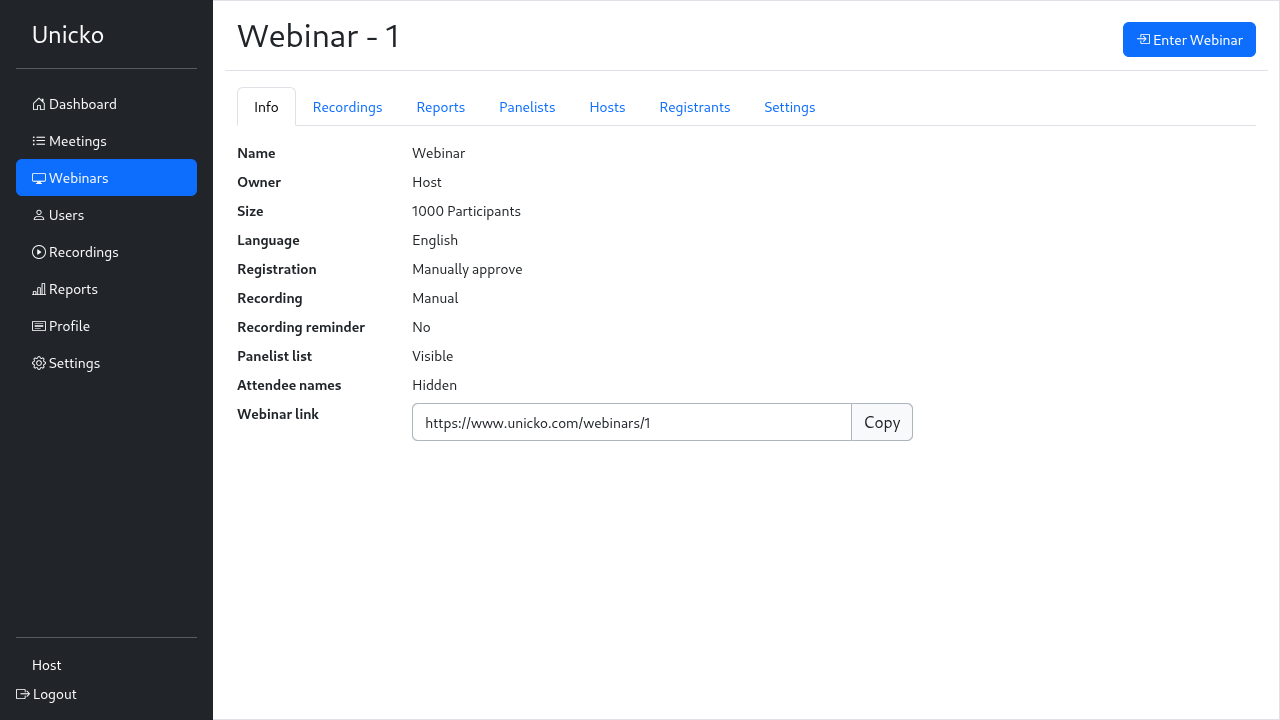Open the Recordings tab
The width and height of the screenshot is (1280, 720).
[347, 107]
